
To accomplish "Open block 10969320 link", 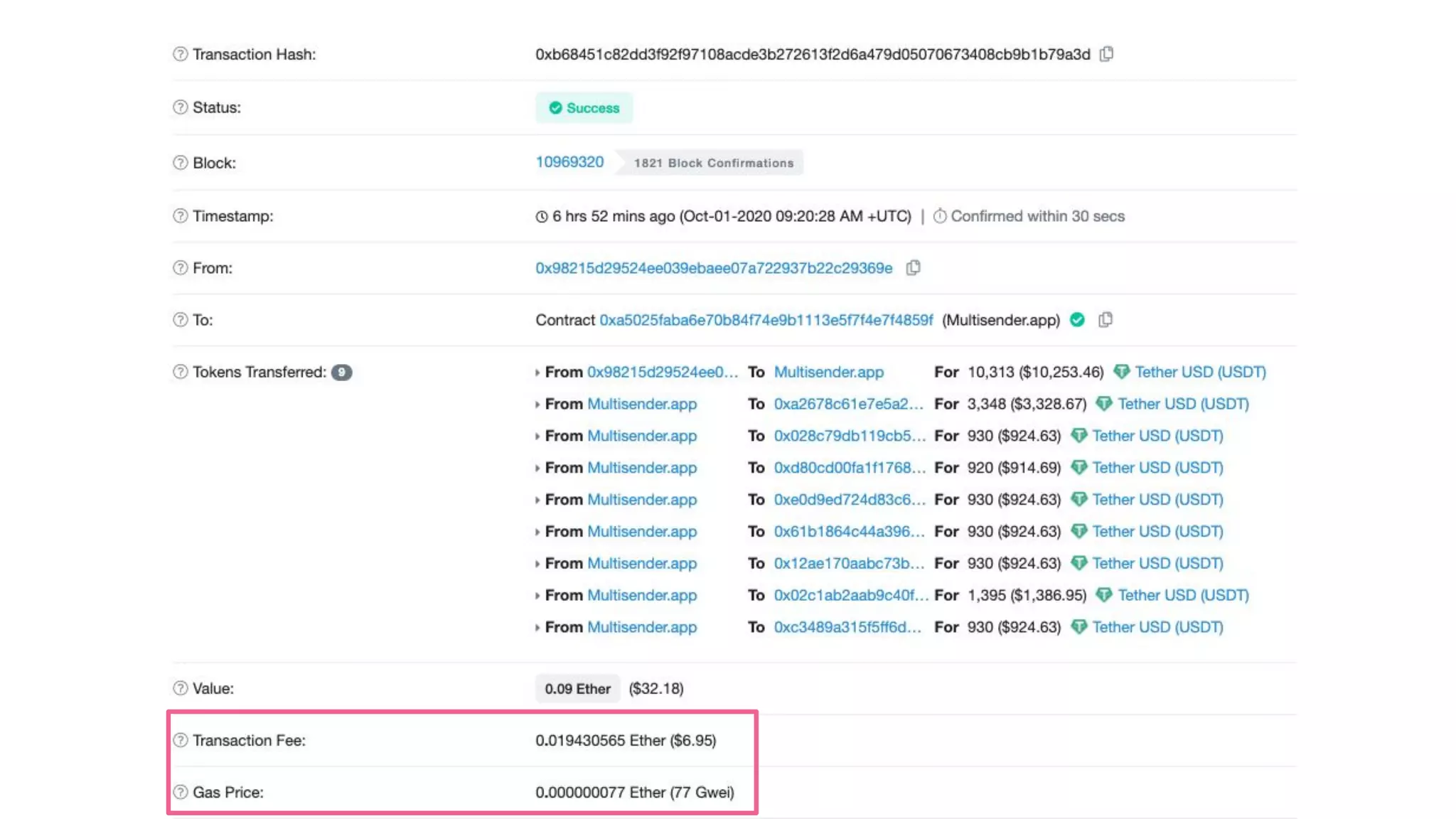I will 569,162.
